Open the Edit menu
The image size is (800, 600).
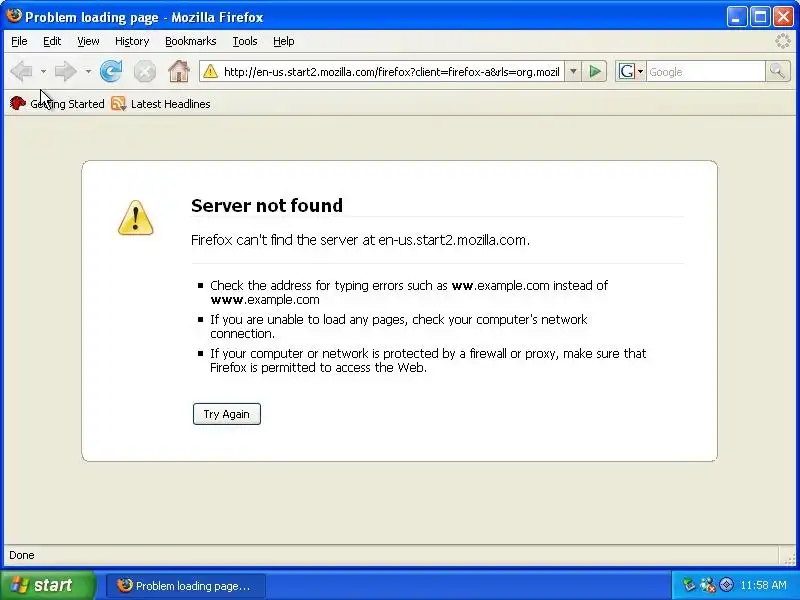52,41
